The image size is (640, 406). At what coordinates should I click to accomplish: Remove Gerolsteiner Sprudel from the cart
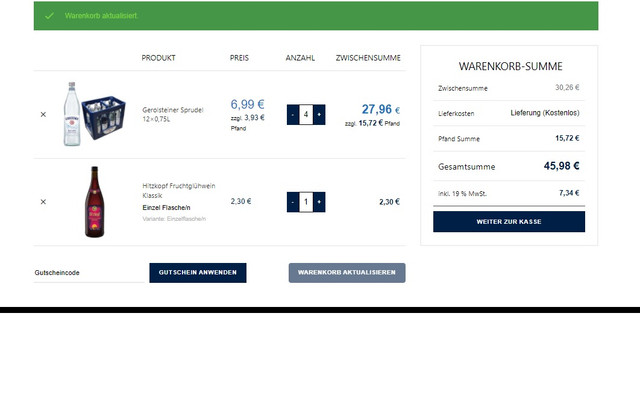click(x=43, y=115)
